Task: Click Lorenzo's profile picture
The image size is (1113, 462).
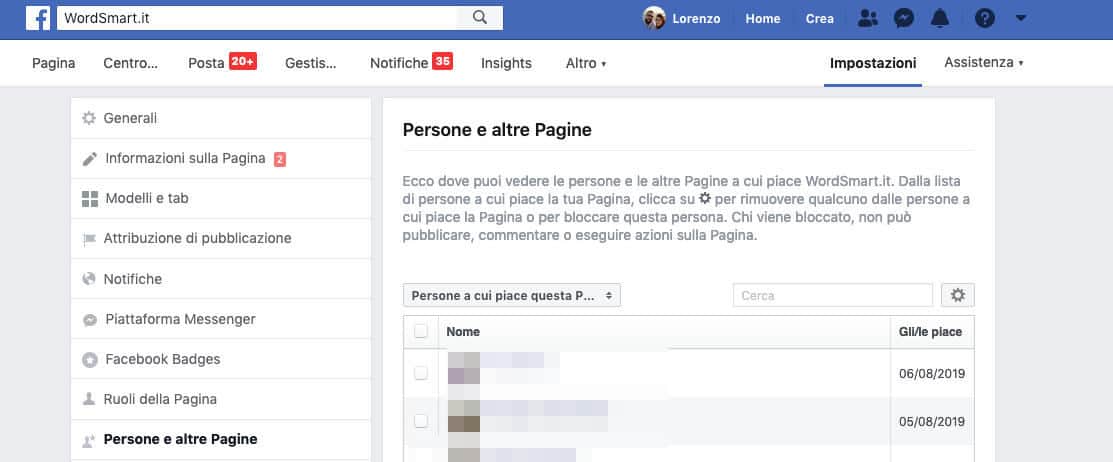Action: click(654, 18)
